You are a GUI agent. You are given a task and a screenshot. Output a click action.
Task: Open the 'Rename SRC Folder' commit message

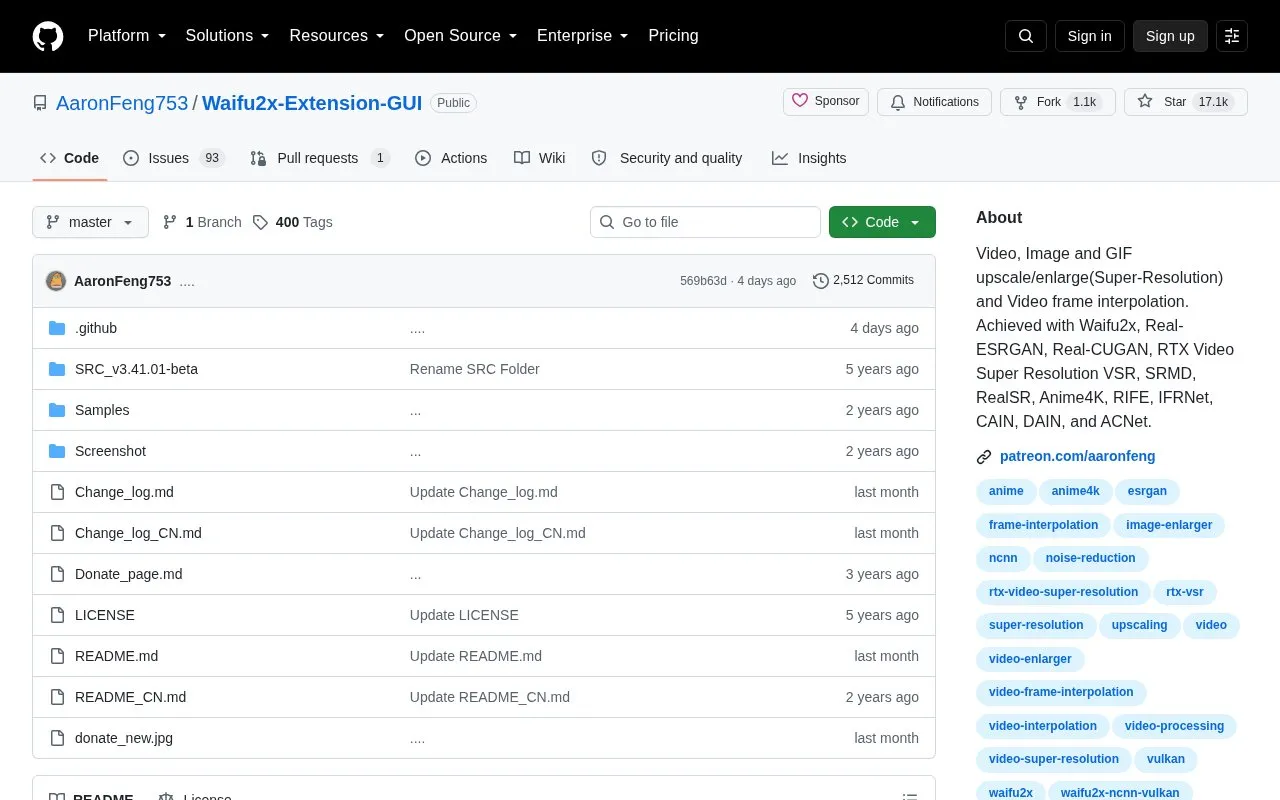[x=475, y=369]
